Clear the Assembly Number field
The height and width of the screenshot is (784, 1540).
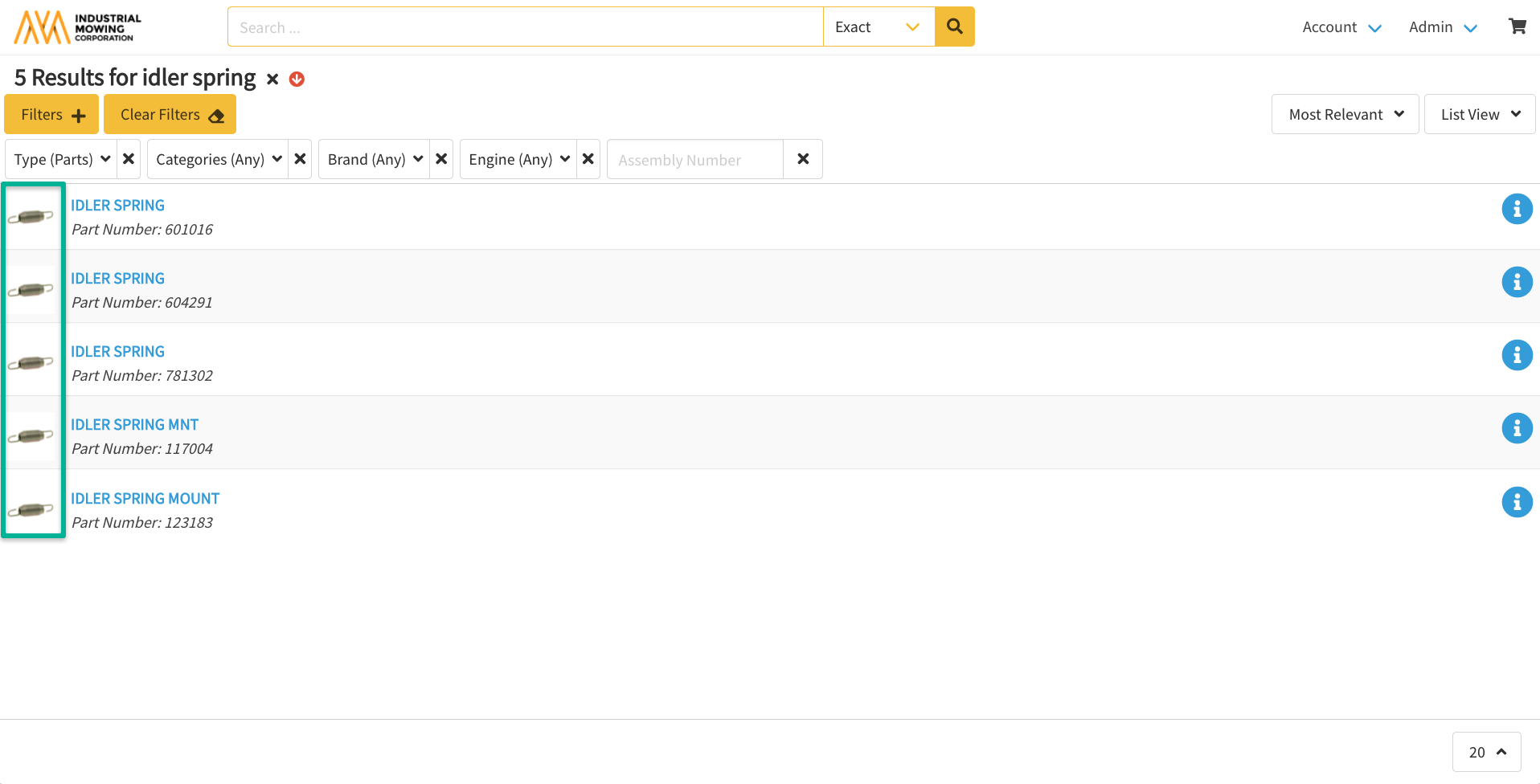click(802, 159)
